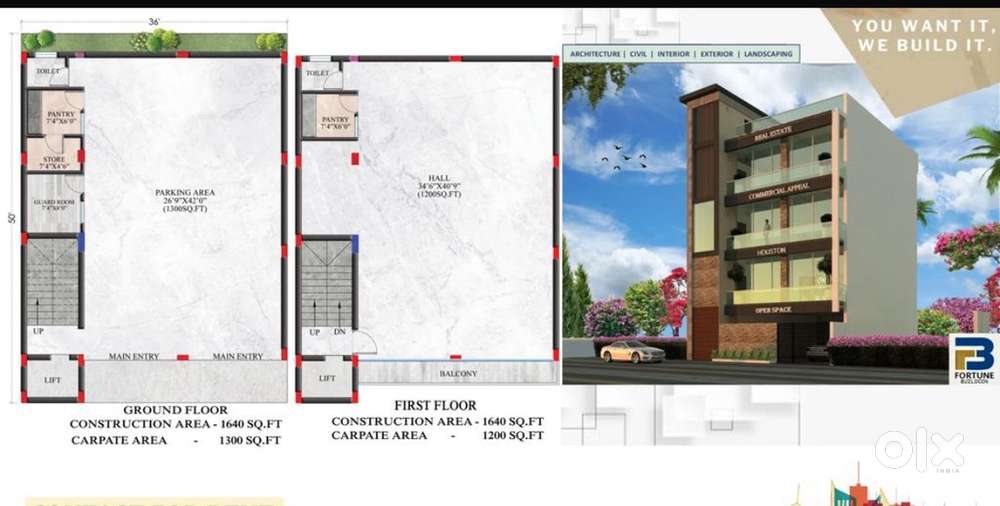Click the first floor door swing near DN
The image size is (1000, 506).
click(x=365, y=343)
